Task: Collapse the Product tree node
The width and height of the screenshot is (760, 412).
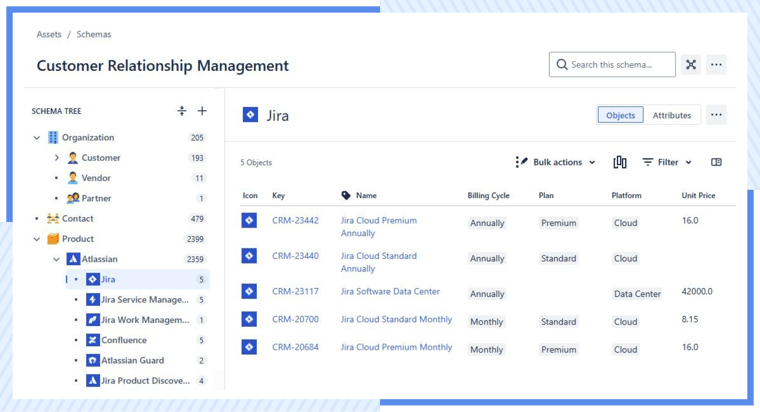Action: coord(37,239)
